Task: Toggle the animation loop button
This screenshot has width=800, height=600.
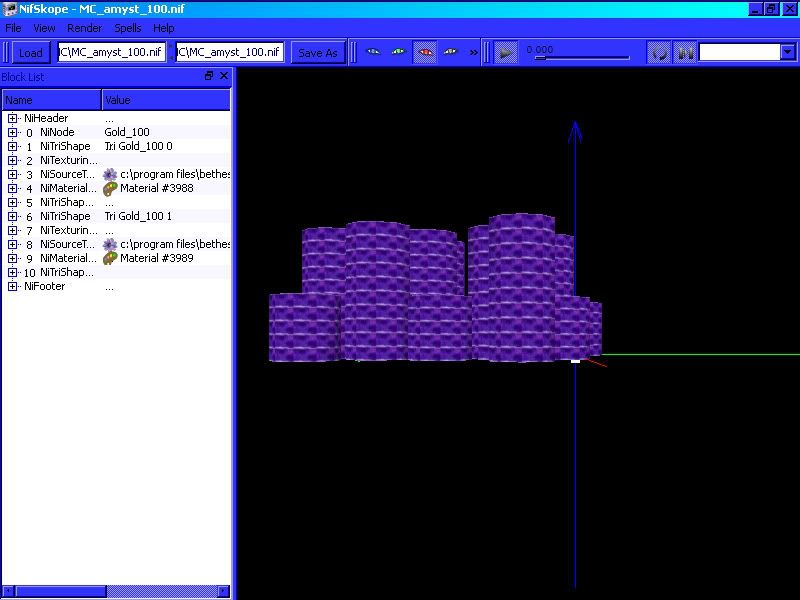Action: pyautogui.click(x=659, y=53)
